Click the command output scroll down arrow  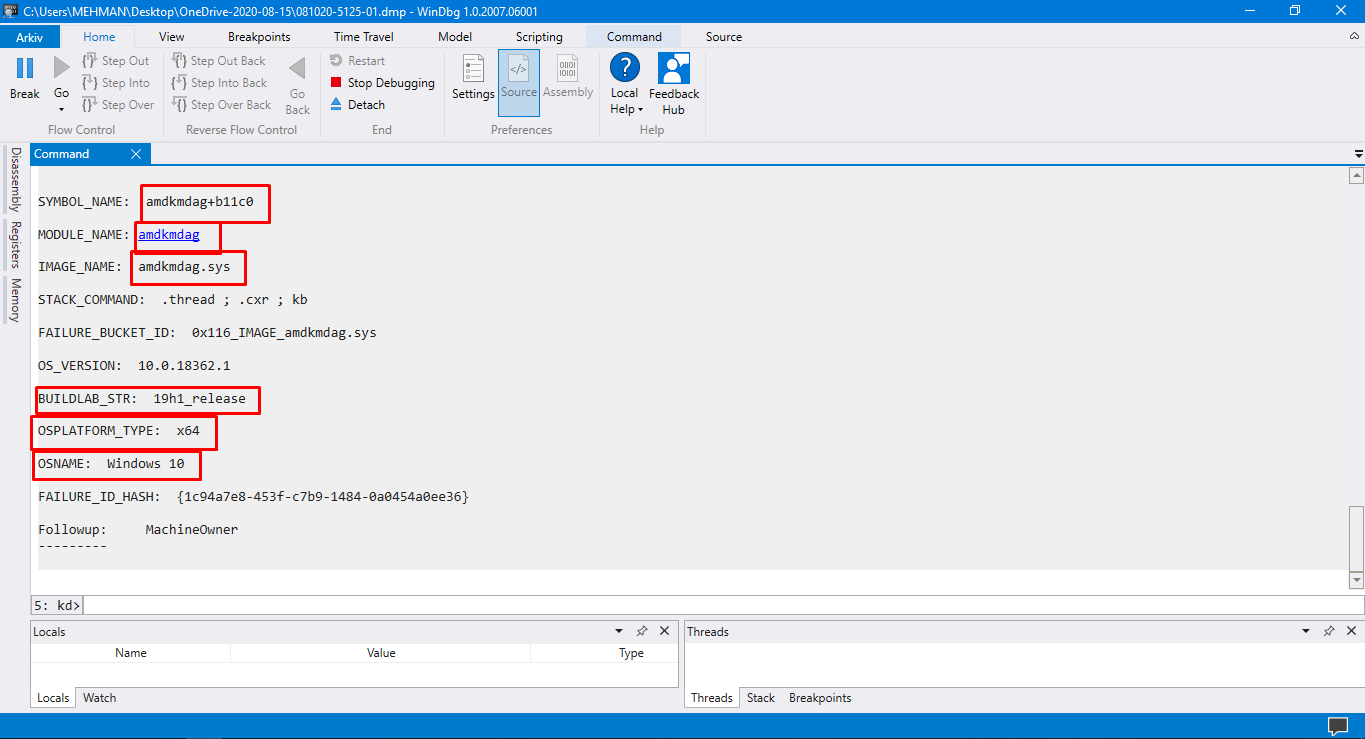click(1356, 580)
